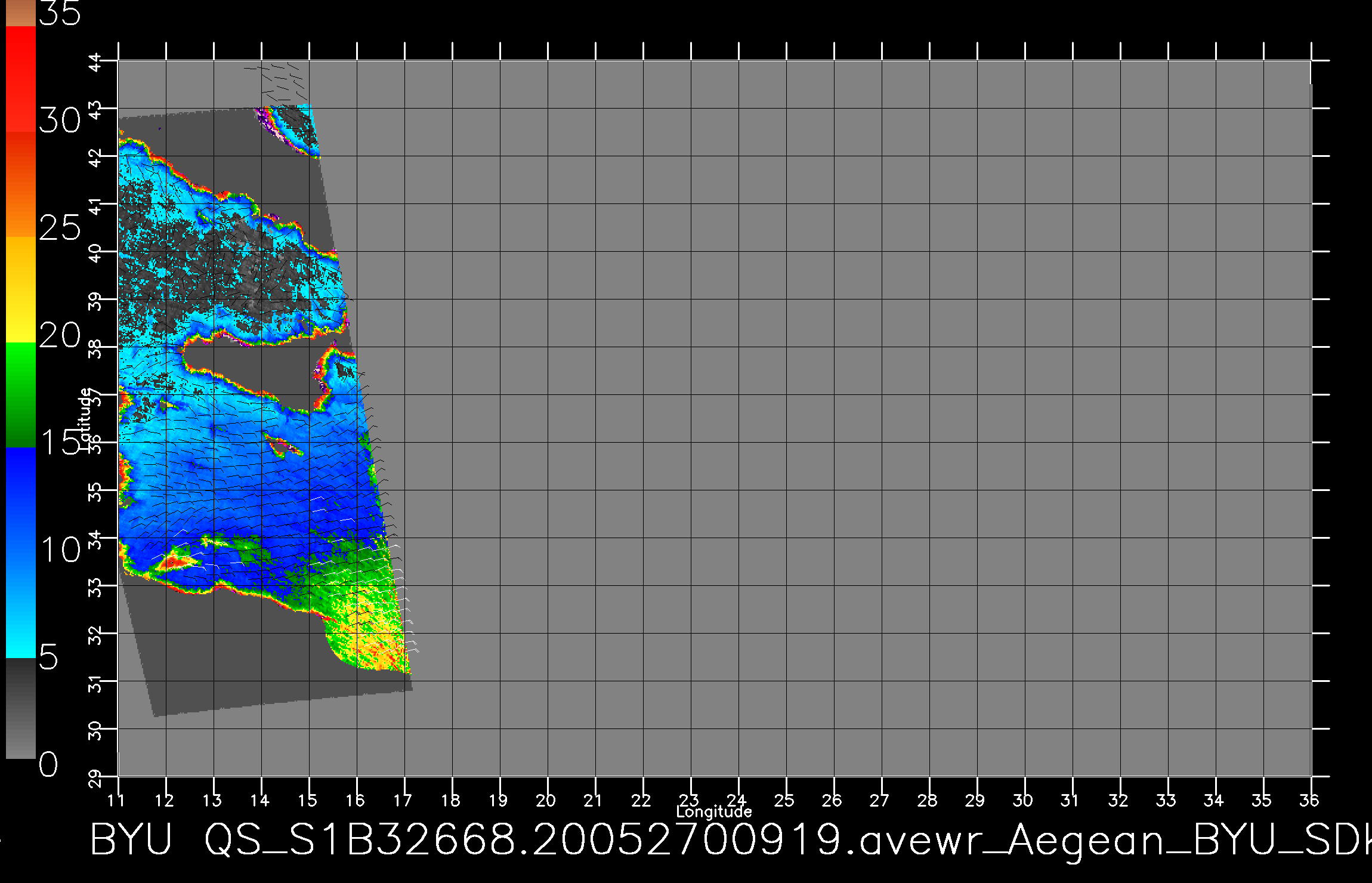
Task: Click longitude tick label 29
Action: (x=975, y=800)
